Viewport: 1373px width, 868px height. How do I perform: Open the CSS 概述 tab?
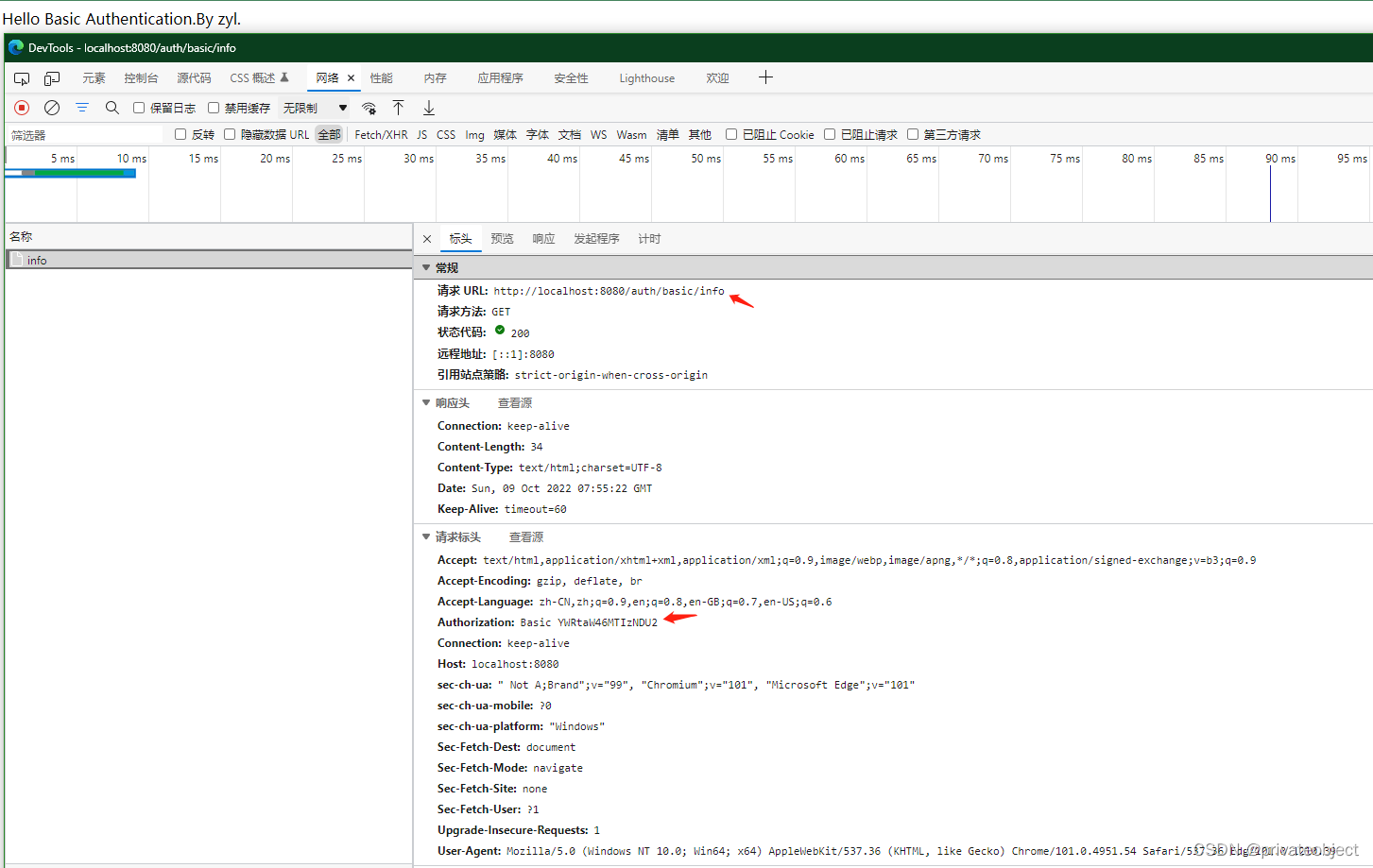click(x=259, y=78)
